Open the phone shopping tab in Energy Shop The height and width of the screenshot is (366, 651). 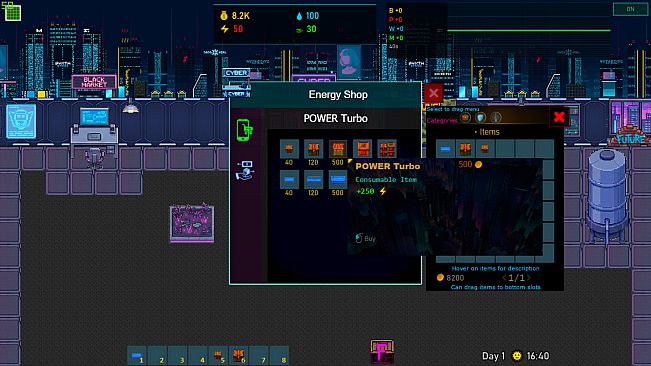coord(245,130)
